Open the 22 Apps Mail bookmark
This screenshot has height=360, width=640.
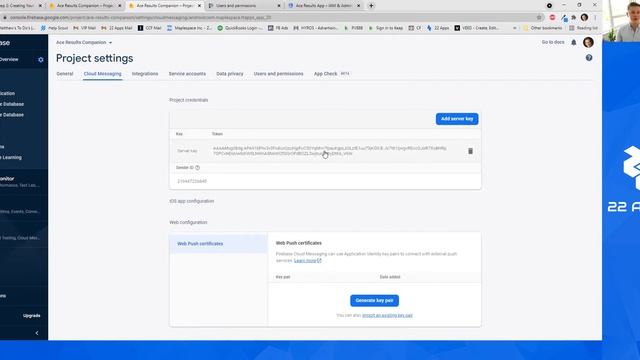point(117,28)
